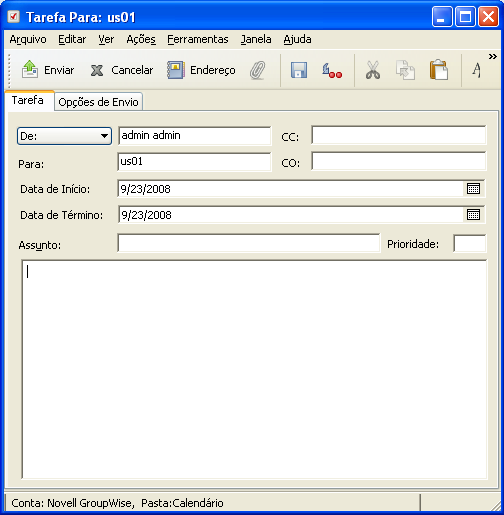Open calendar picker for Data de Início

point(473,189)
